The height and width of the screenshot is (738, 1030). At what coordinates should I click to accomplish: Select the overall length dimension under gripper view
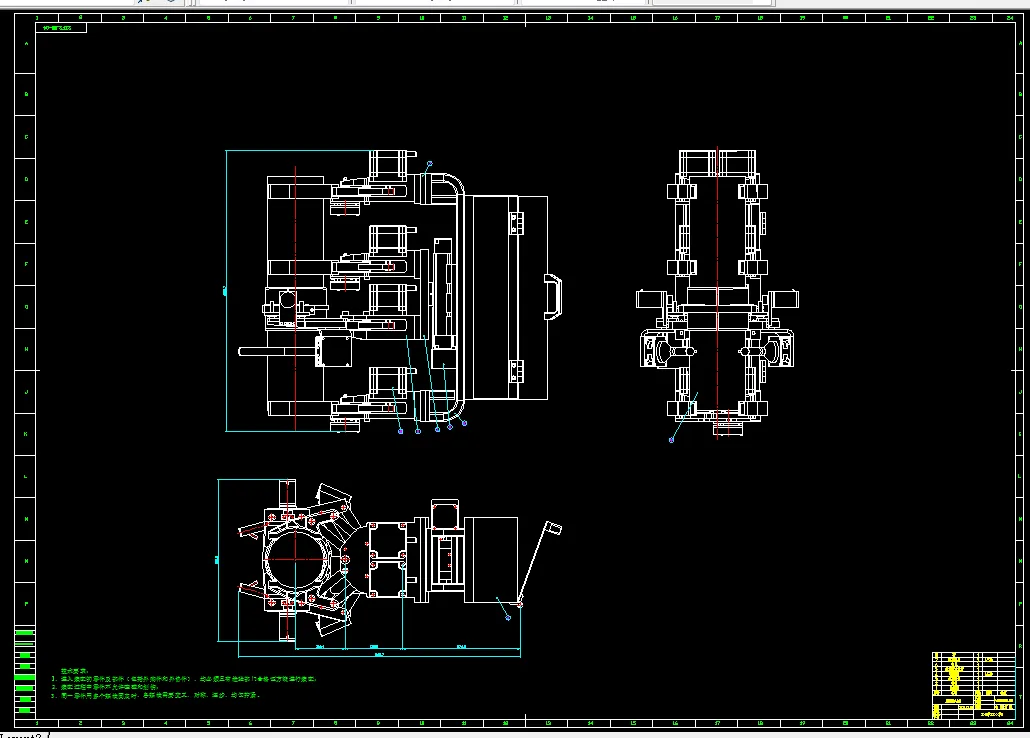pos(379,655)
